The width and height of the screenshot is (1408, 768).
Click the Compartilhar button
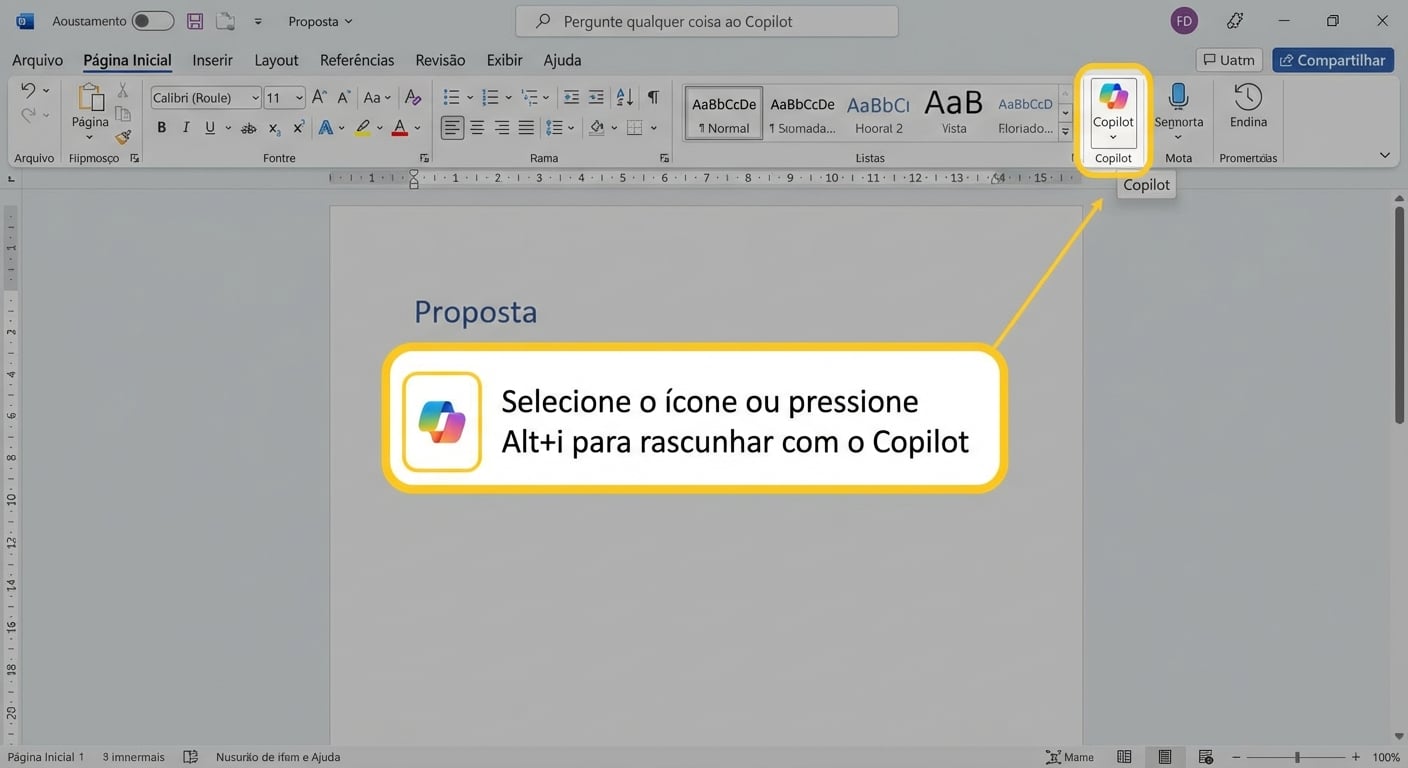coord(1332,59)
